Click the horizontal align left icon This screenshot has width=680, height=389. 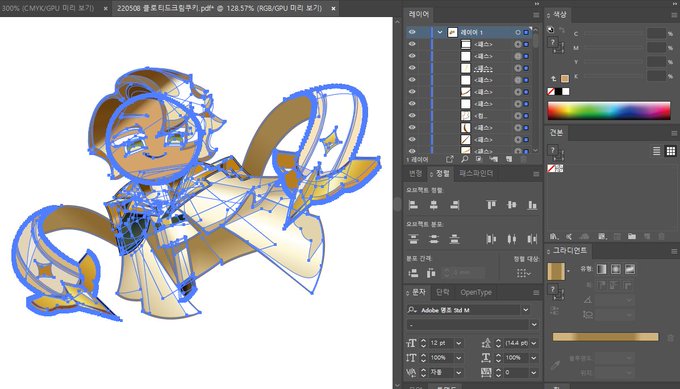[413, 205]
